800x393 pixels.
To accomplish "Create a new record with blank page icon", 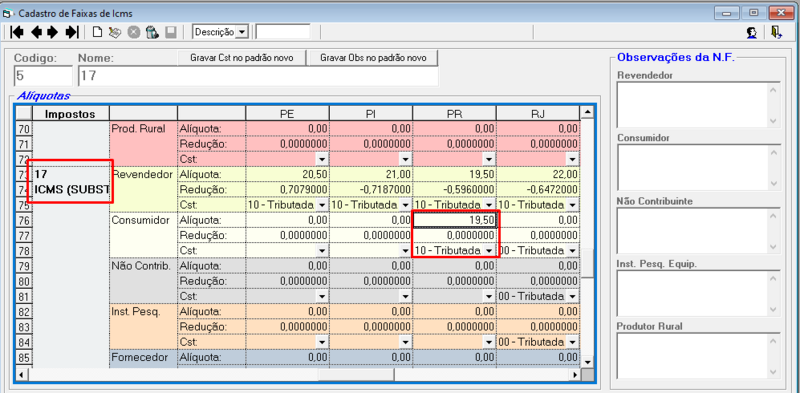I will click(x=97, y=32).
